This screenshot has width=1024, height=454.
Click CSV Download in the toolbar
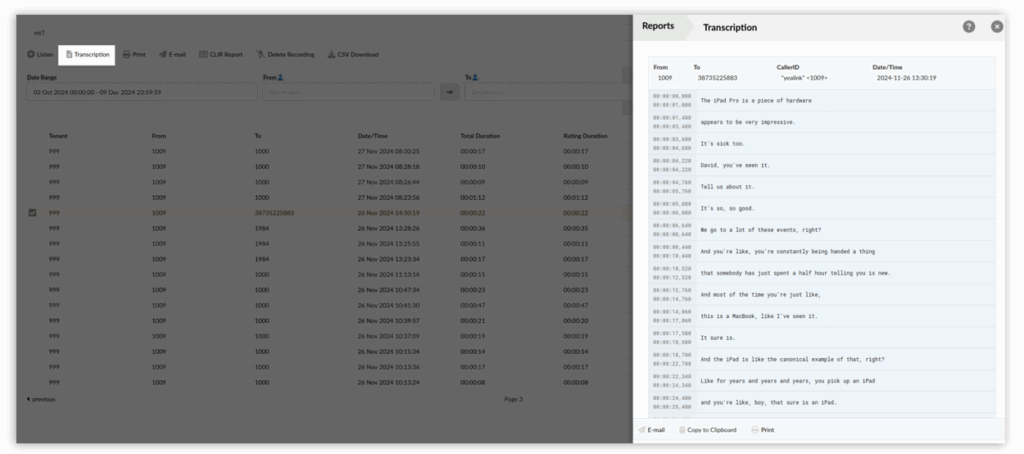tap(353, 55)
